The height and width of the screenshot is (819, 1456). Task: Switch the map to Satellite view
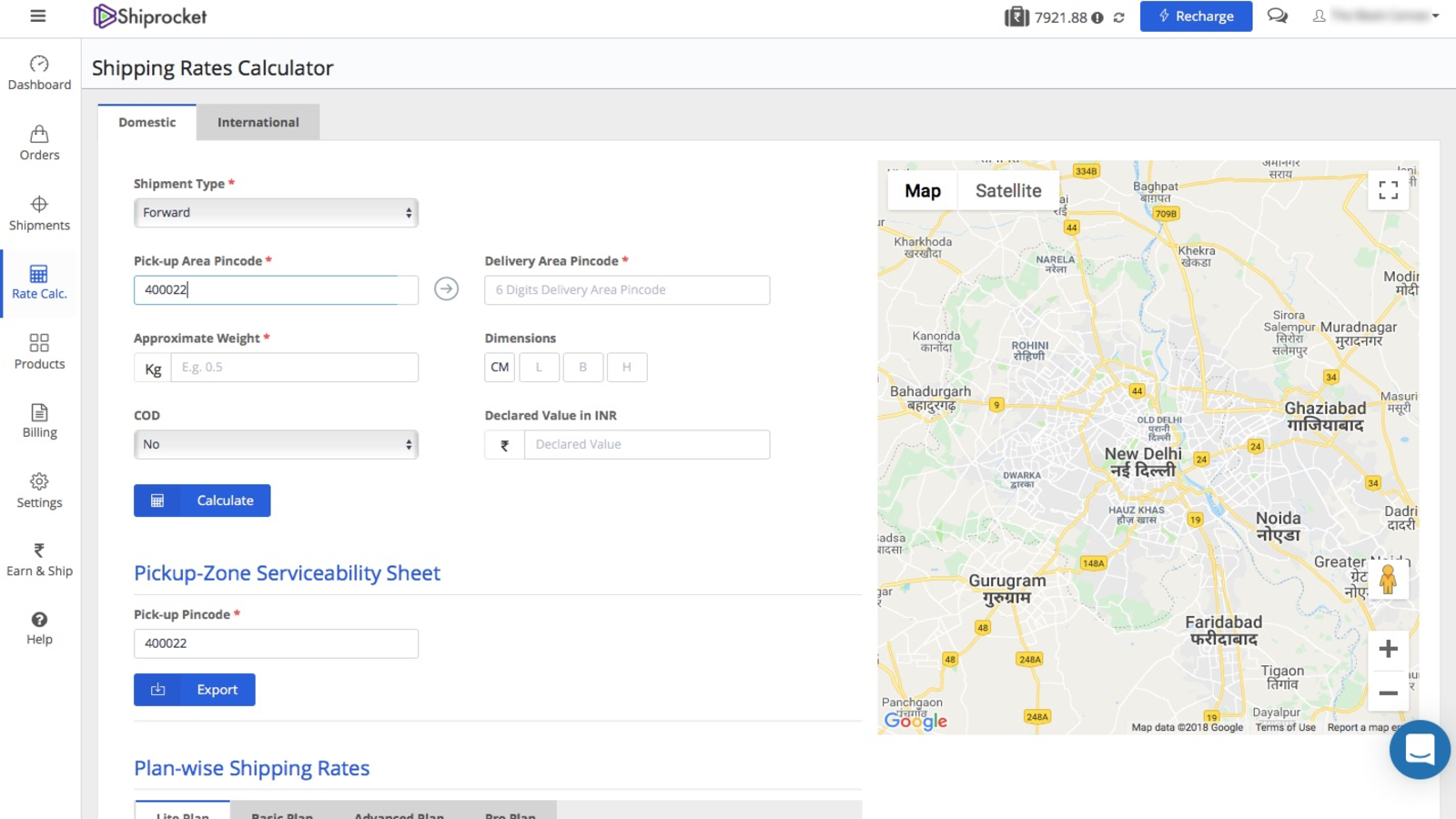pos(1007,191)
